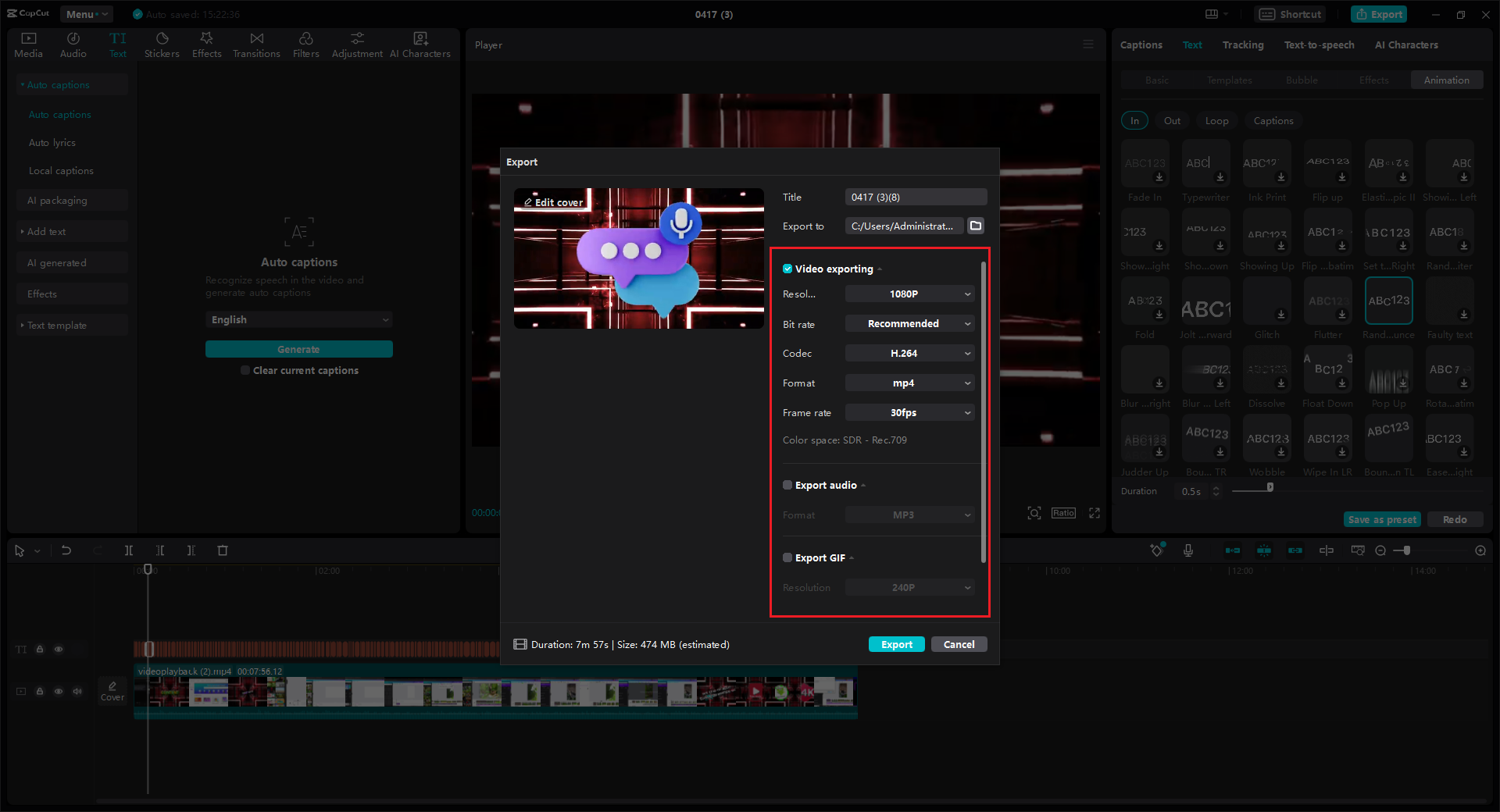
Task: Click the export Title input field
Action: coord(915,197)
